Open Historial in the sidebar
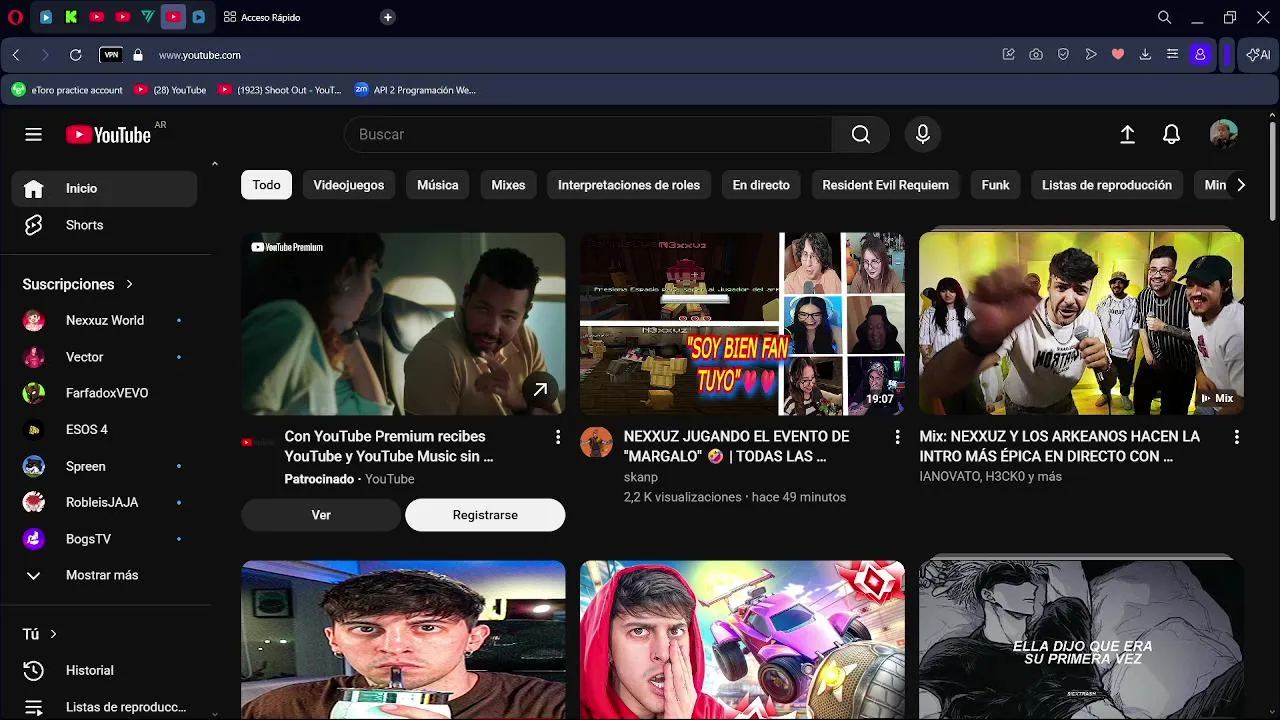 click(x=105, y=670)
